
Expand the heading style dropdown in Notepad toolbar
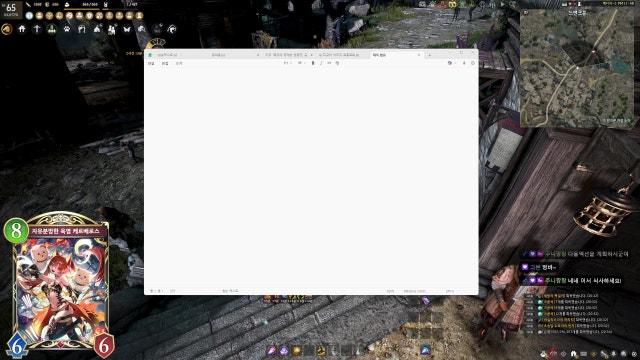point(287,63)
